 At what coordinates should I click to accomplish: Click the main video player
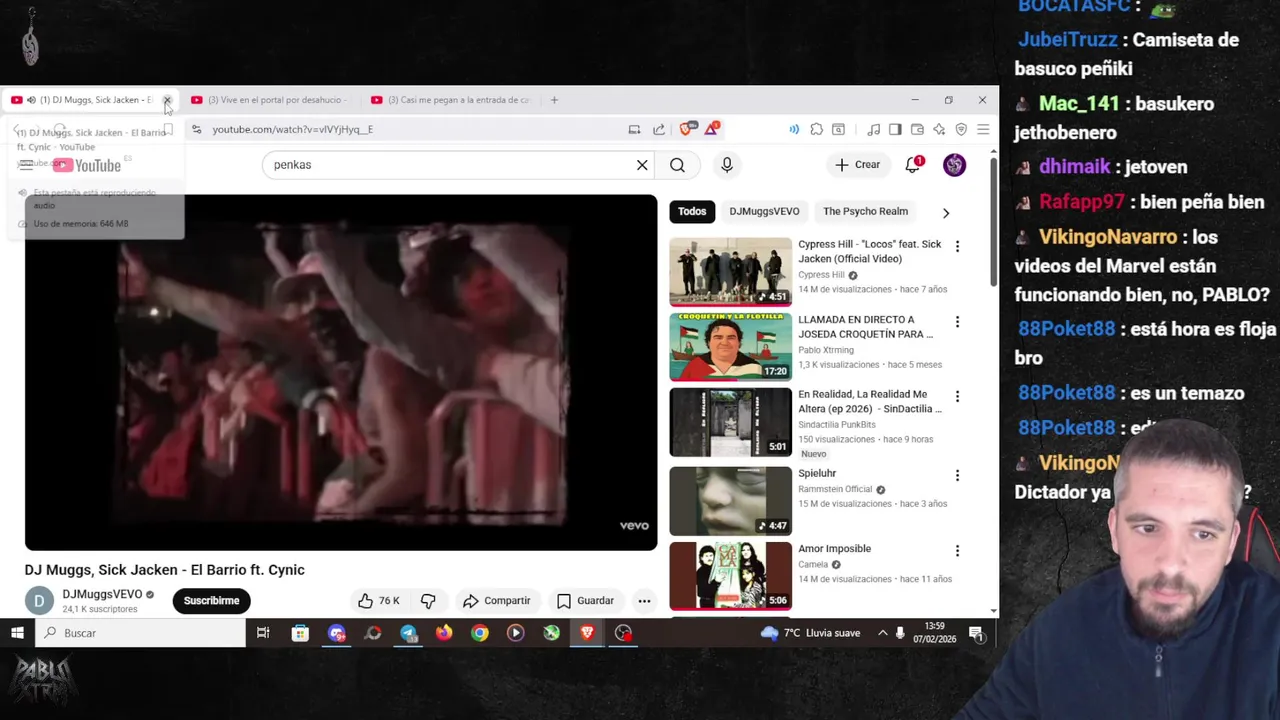click(x=341, y=372)
